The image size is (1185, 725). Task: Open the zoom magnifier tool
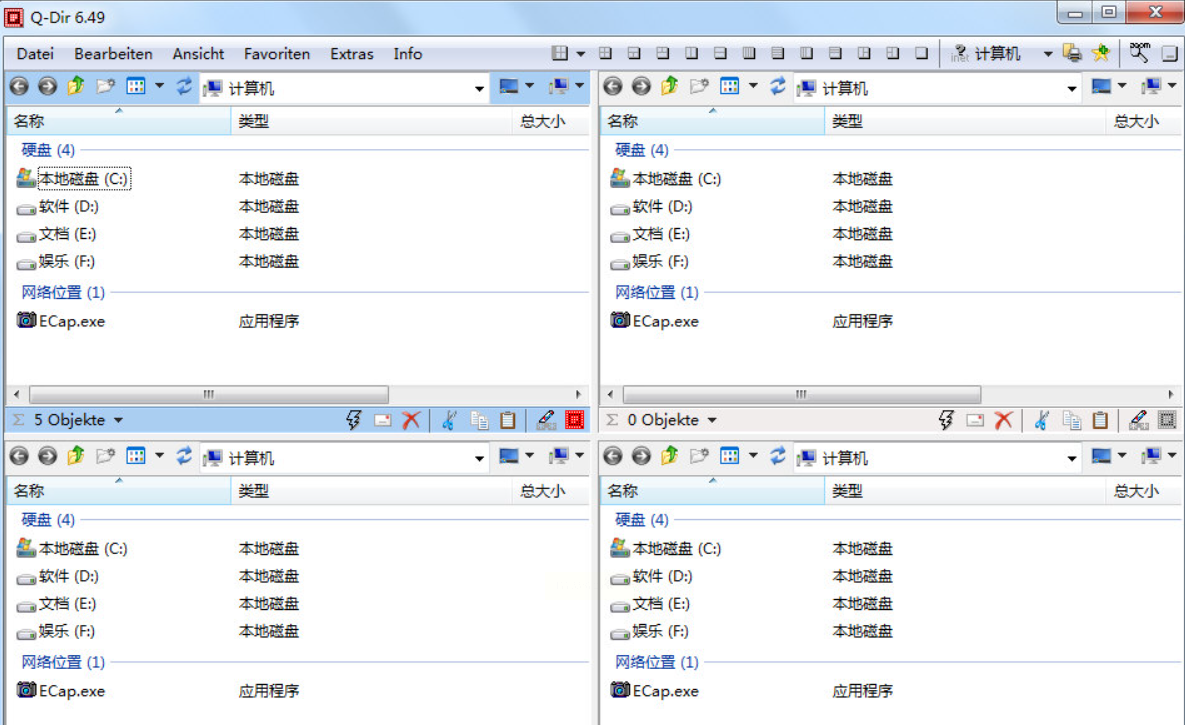1140,52
